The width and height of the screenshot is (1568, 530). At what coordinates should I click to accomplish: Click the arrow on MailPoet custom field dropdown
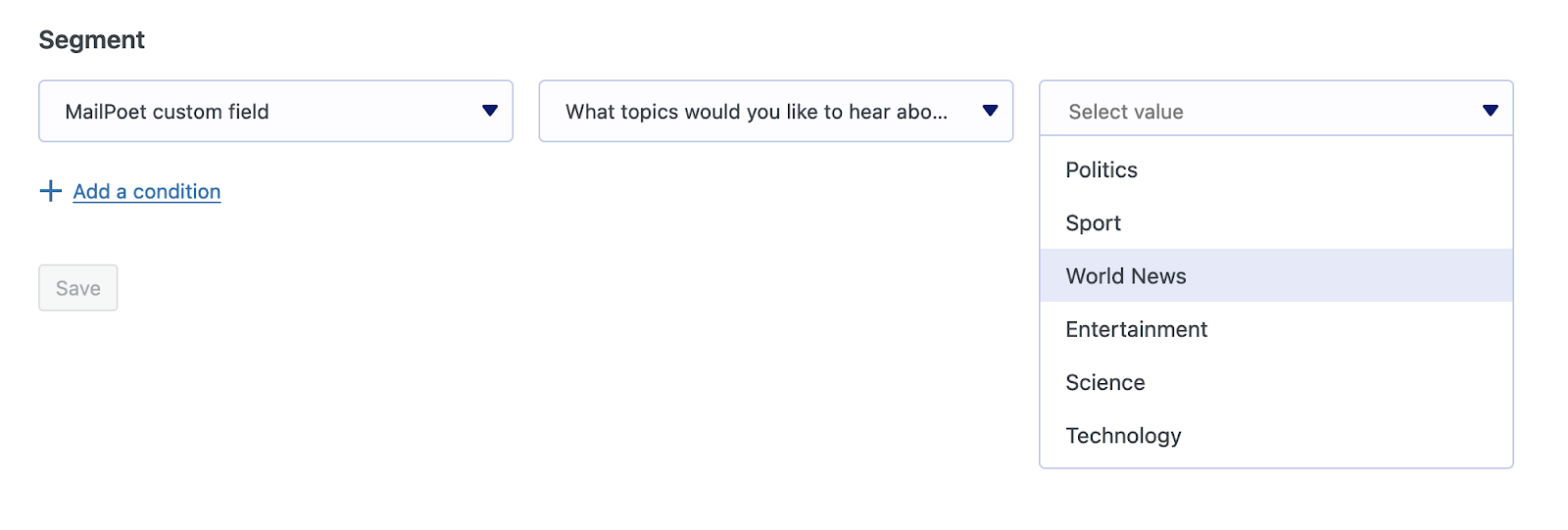490,111
